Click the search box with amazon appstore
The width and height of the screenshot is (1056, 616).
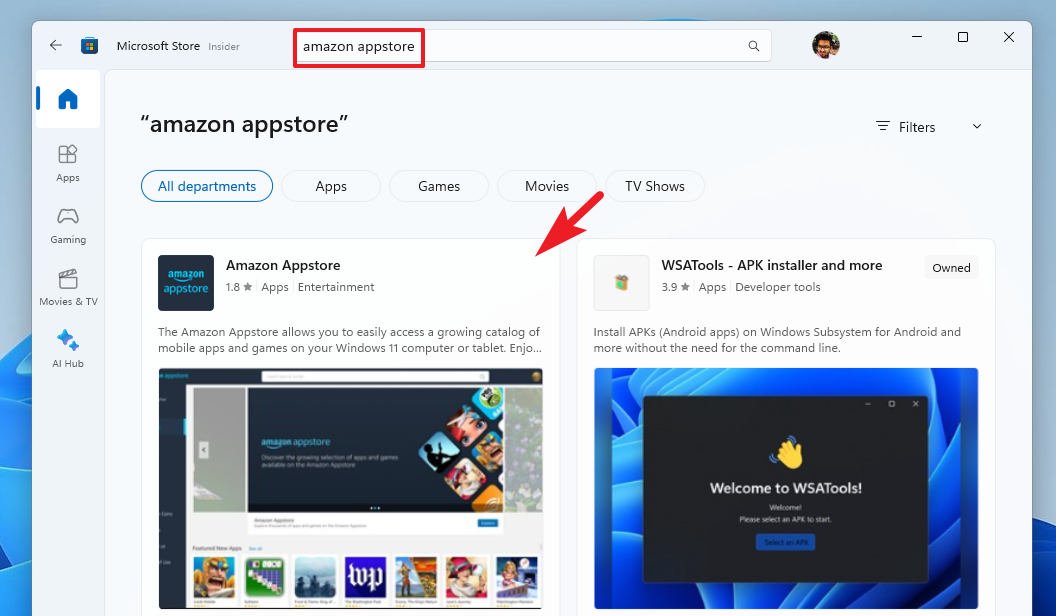coord(532,46)
